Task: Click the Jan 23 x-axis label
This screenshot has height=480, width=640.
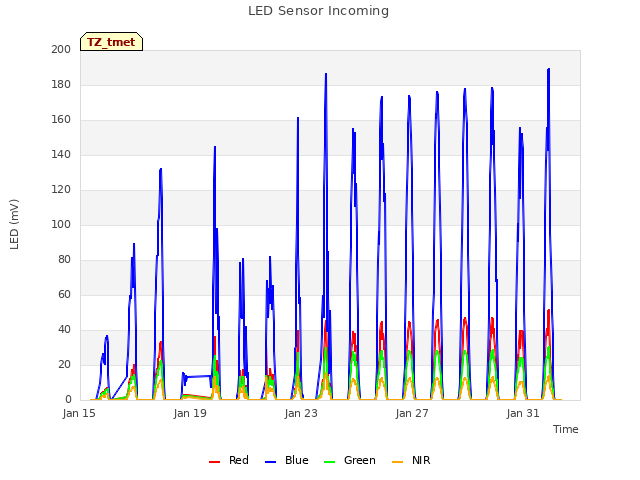Action: [x=301, y=413]
